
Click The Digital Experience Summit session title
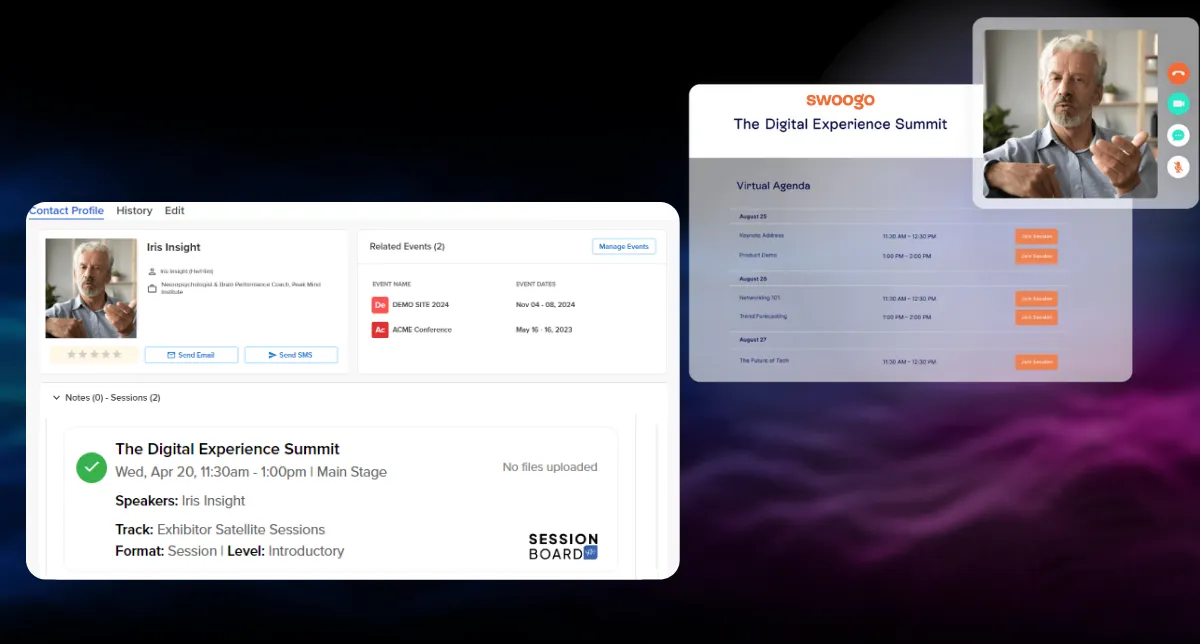[x=228, y=449]
